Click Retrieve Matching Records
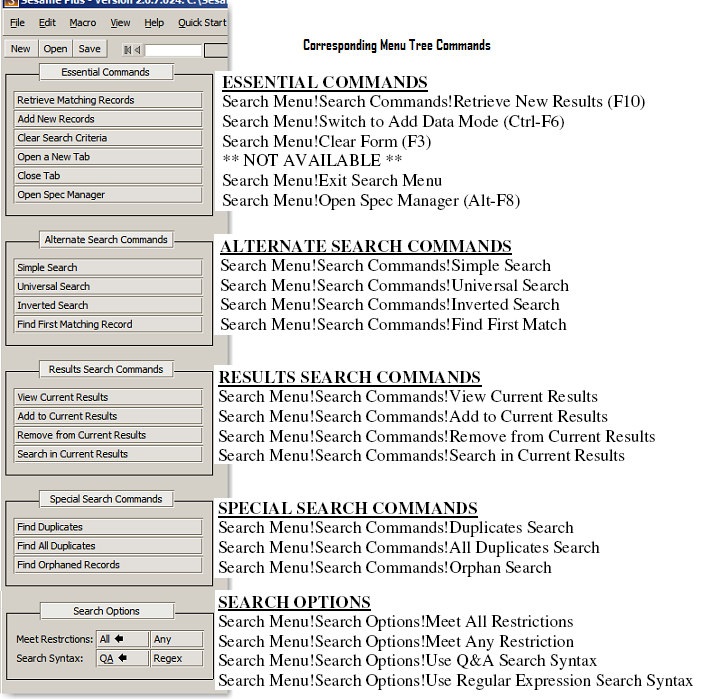 point(108,100)
